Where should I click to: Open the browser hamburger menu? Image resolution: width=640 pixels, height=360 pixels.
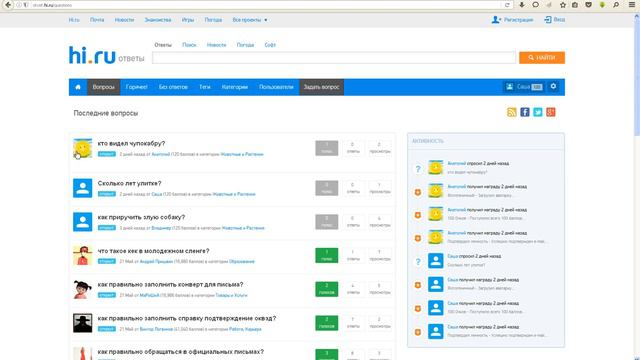(631, 5)
